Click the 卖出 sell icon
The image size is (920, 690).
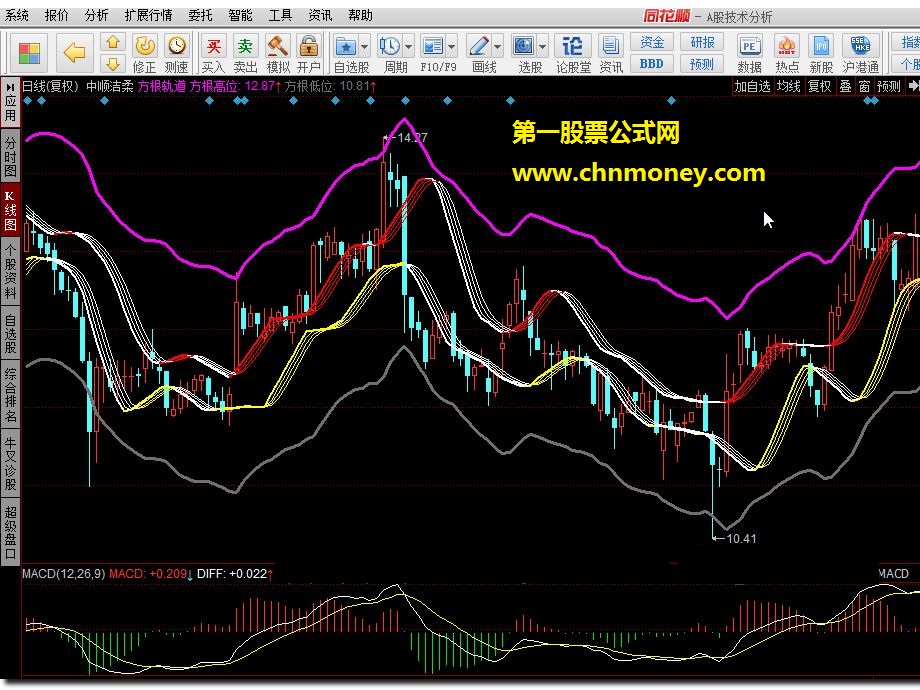click(x=245, y=53)
